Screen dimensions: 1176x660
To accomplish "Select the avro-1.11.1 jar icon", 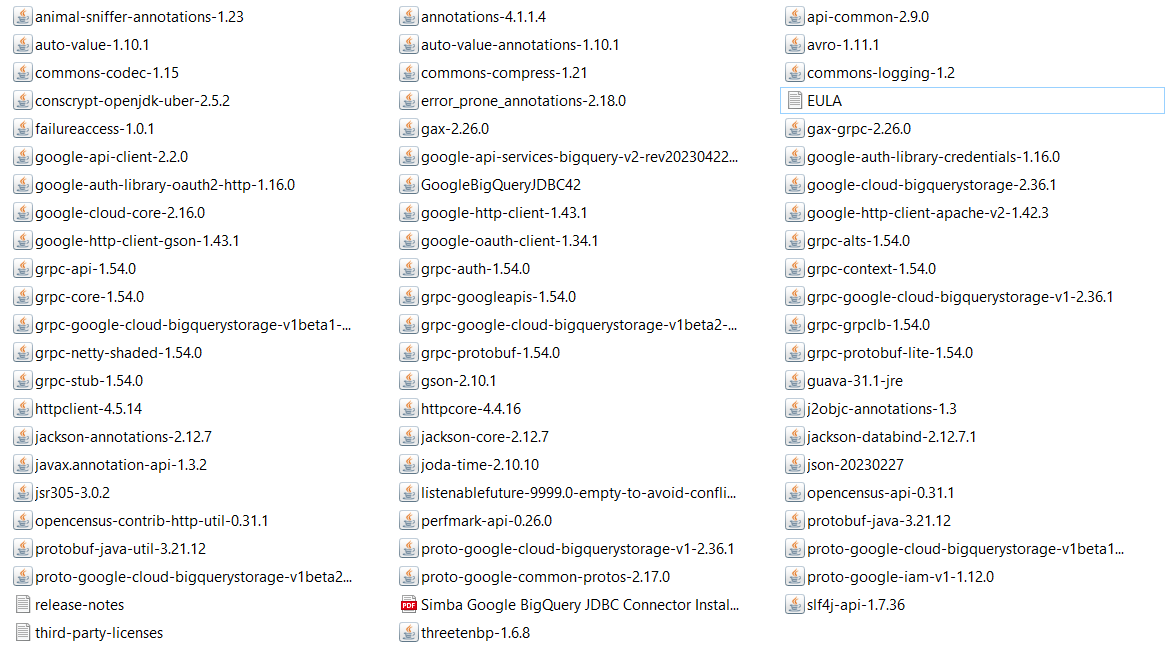I will point(795,44).
